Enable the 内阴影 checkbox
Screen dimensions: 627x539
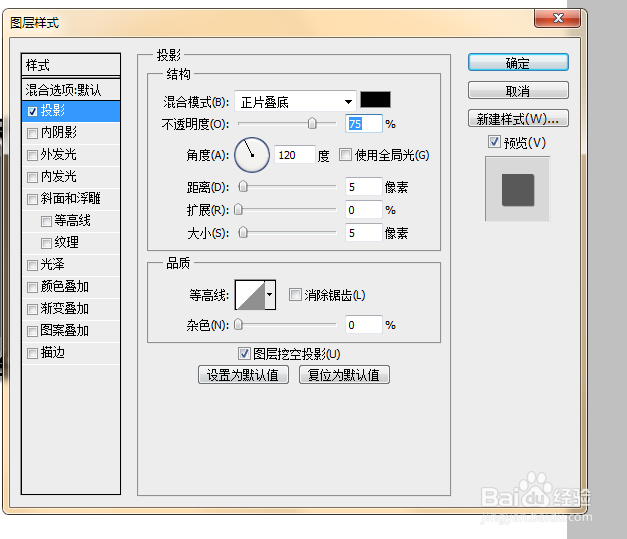click(x=32, y=133)
